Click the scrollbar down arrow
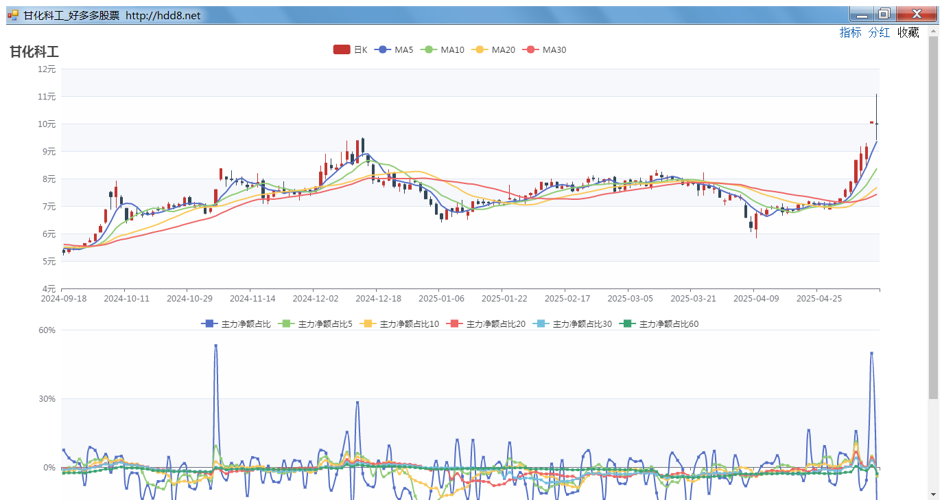Screen dimensions: 942x500 933,495
